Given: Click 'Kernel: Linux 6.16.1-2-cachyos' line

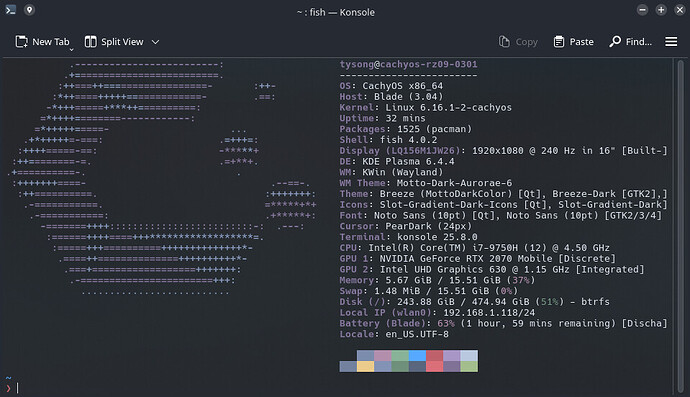Looking at the screenshot, I should tap(426, 107).
